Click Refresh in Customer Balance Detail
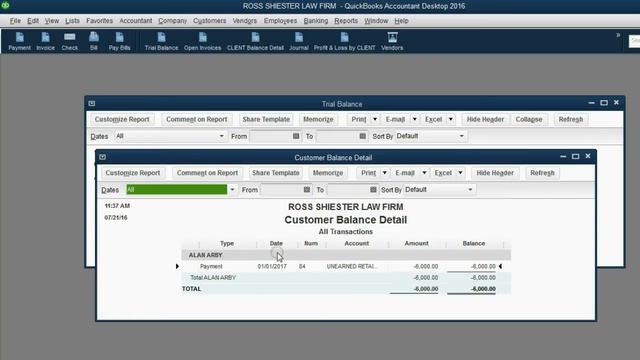Screen dimensions: 640x360 pos(542,173)
